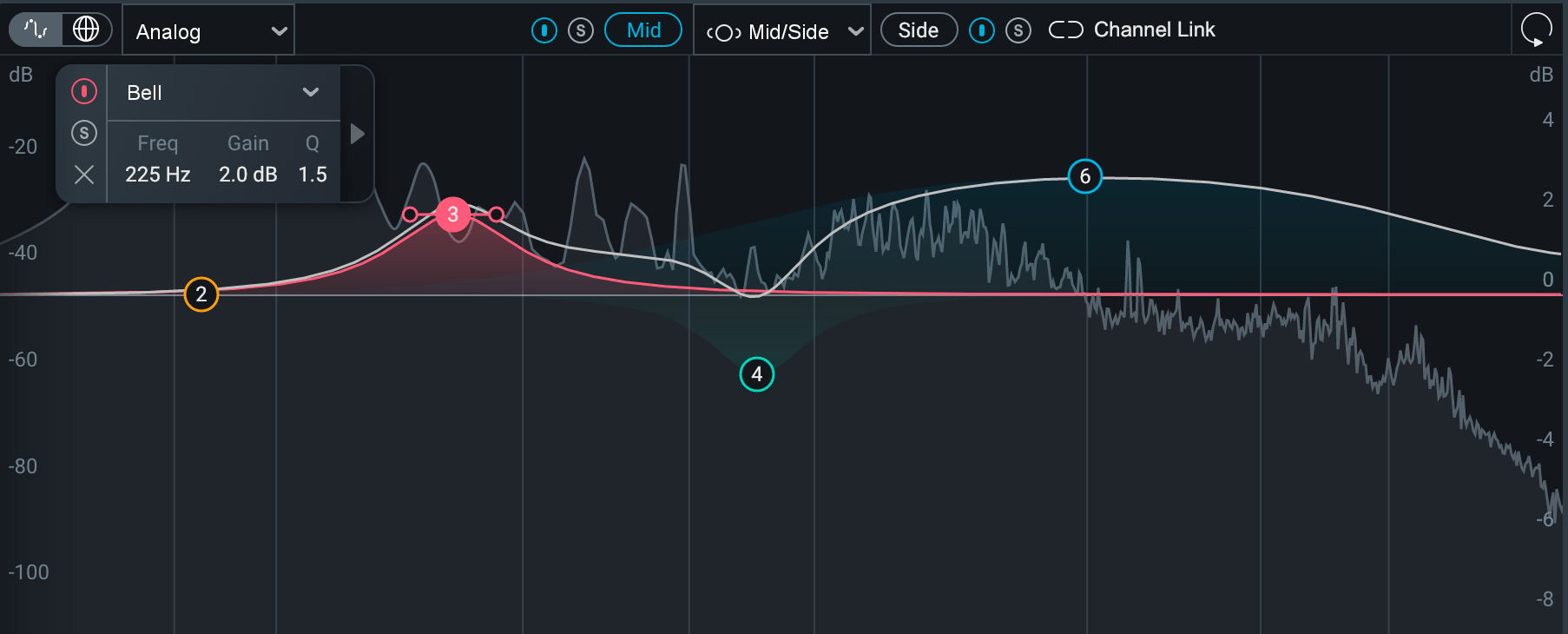Open the Bell filter type dropdown
The image size is (1568, 634).
(x=223, y=92)
